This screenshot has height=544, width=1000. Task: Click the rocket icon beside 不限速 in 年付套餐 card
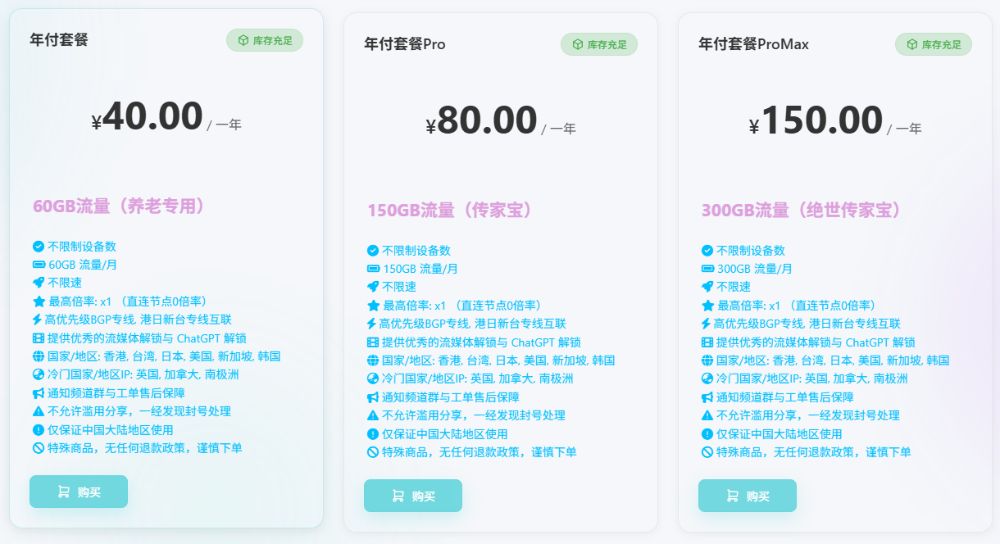point(39,283)
